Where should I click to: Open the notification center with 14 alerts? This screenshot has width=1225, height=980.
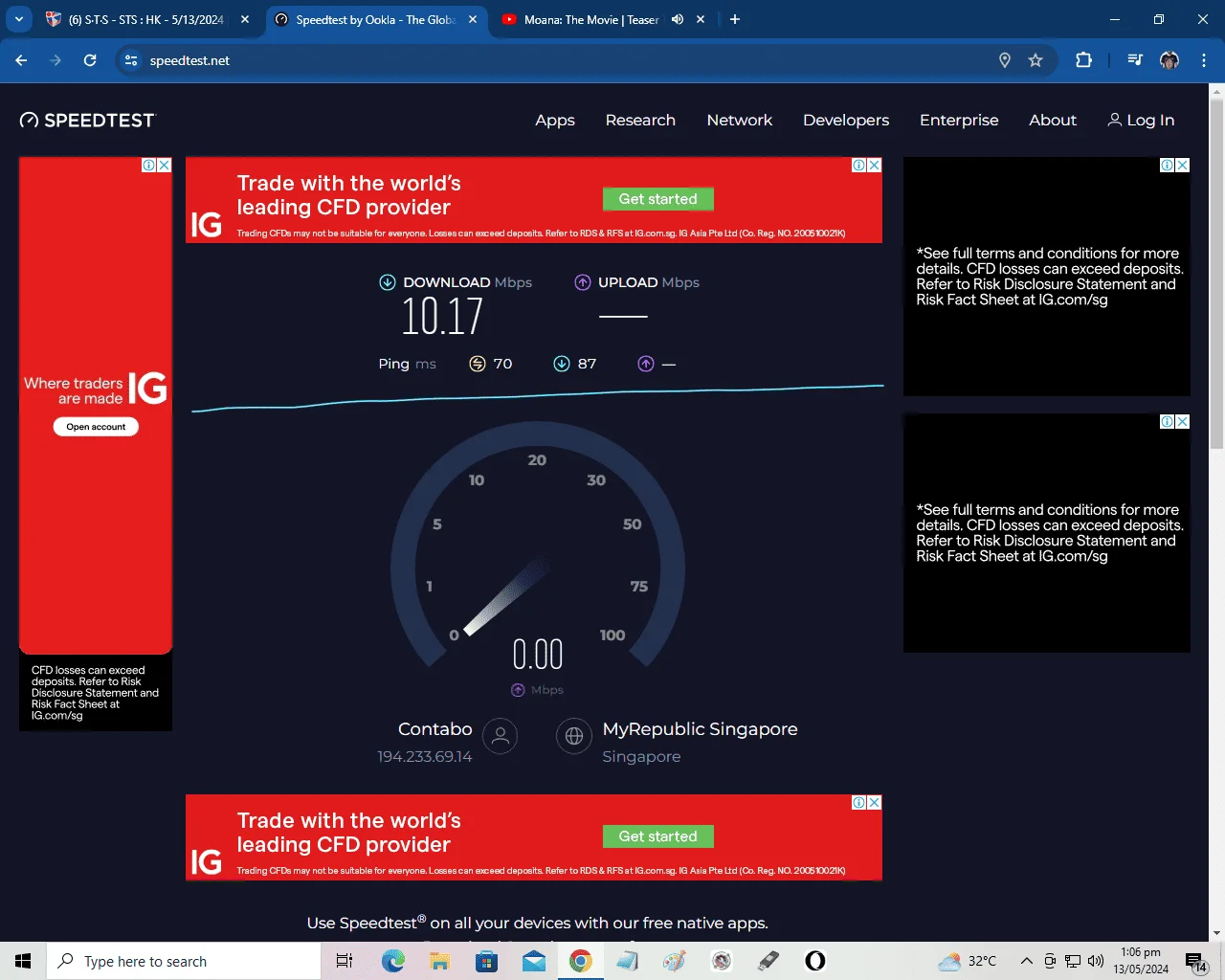pos(1196,962)
